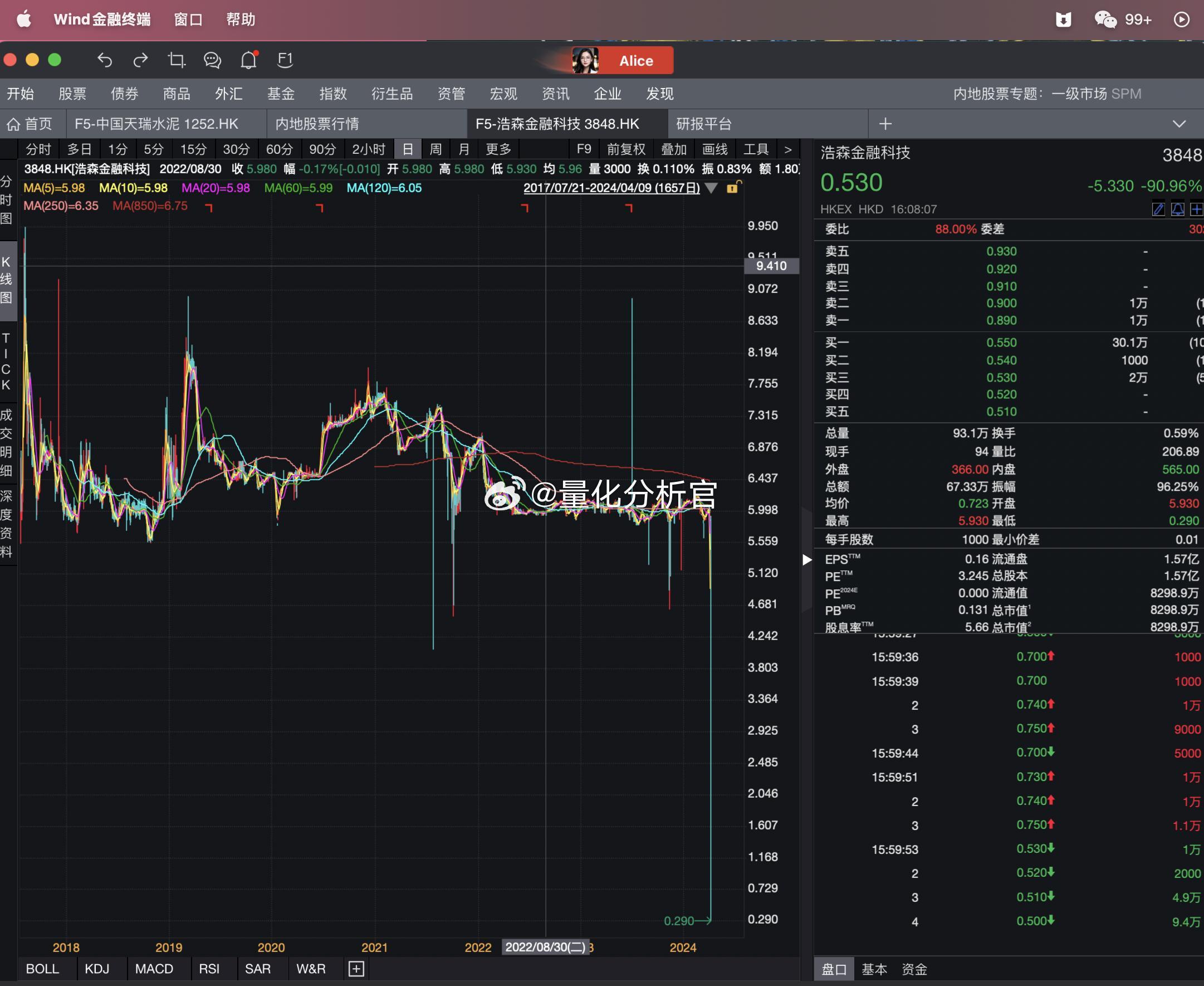This screenshot has width=1204, height=986.
Task: Select the W&R indicator
Action: (x=311, y=969)
